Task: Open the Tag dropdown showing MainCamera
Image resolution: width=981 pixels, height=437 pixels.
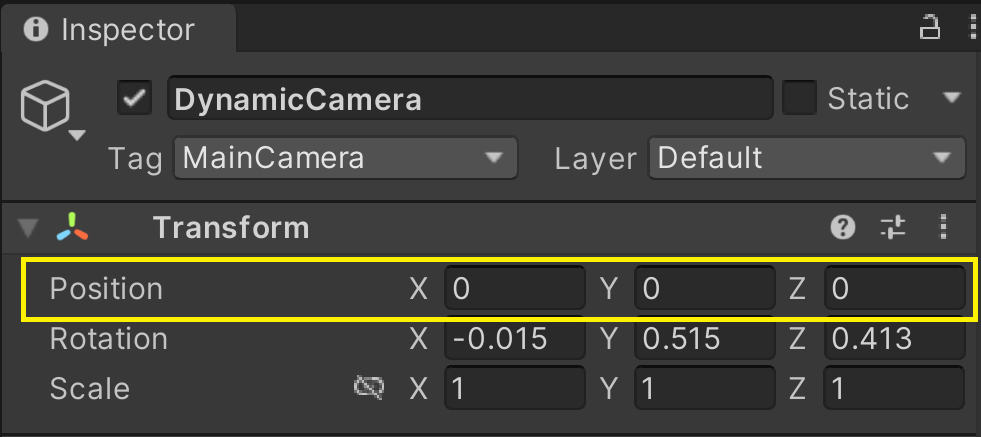Action: coord(345,158)
